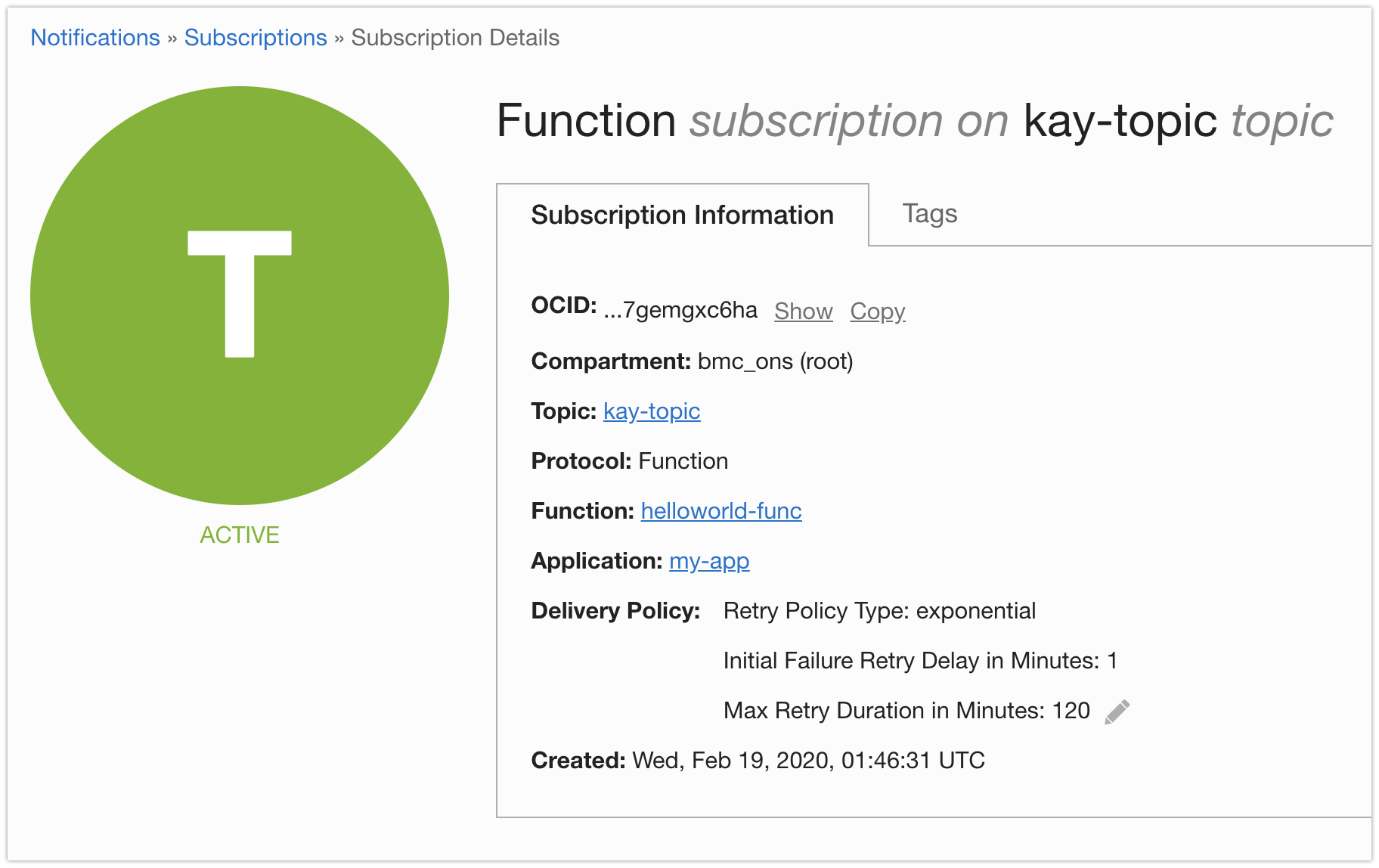
Task: Copy the subscription OCID
Action: pos(877,311)
